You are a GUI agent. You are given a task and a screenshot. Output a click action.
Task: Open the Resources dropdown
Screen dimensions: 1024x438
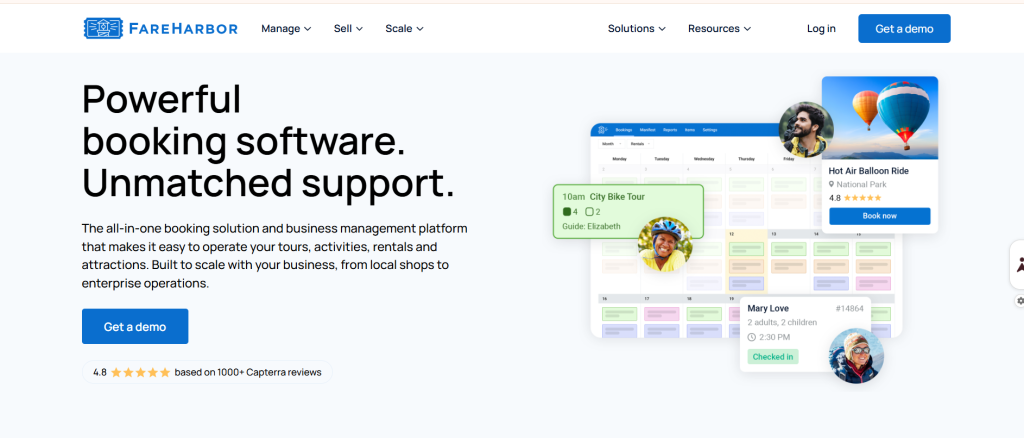(720, 29)
